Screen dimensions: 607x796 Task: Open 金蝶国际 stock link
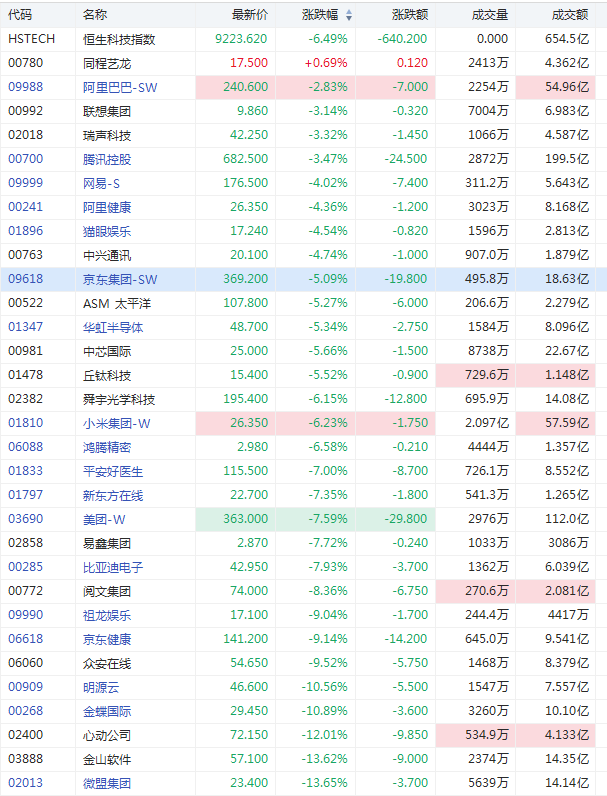tap(107, 712)
